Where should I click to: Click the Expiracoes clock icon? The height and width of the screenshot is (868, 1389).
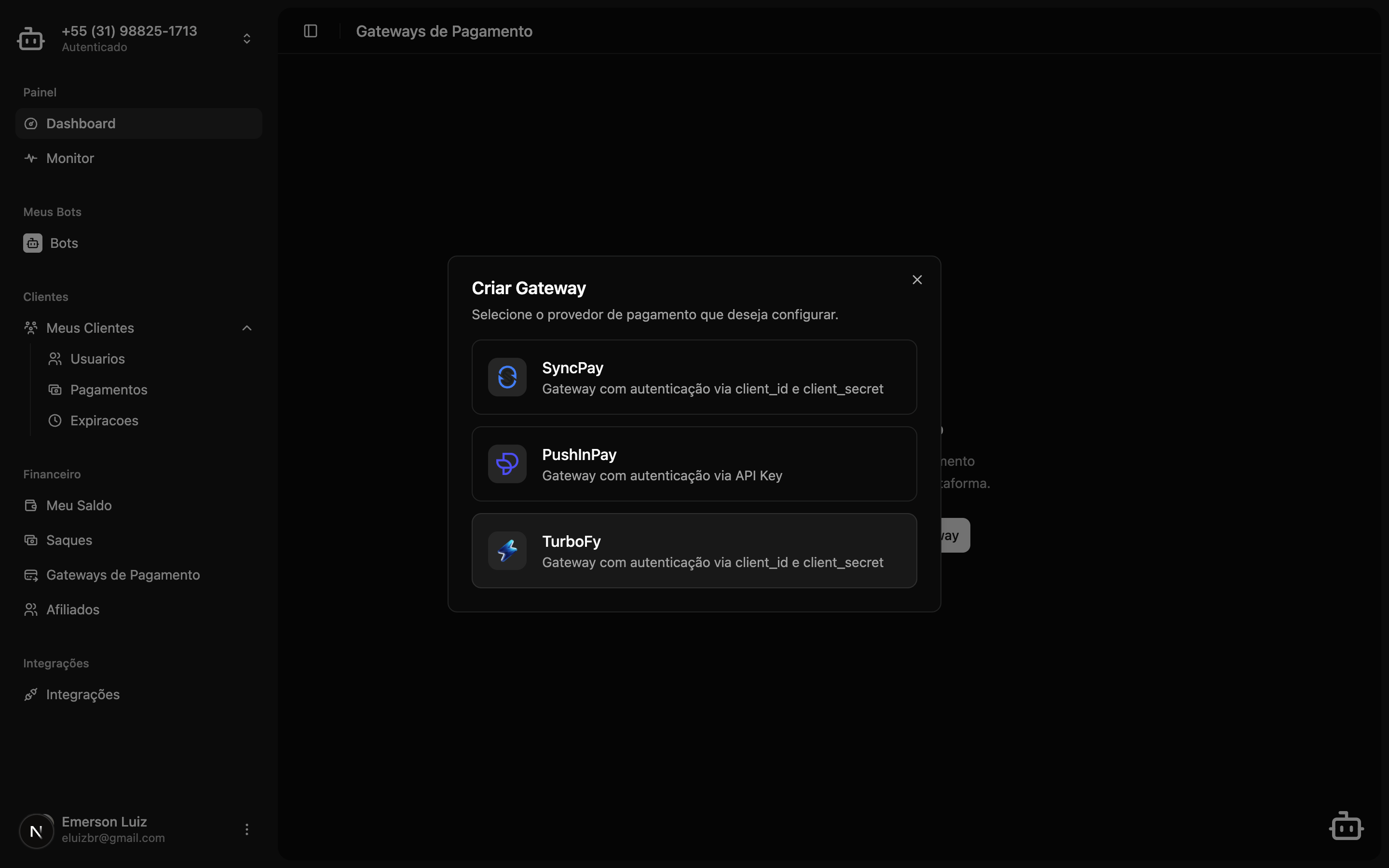coord(55,421)
